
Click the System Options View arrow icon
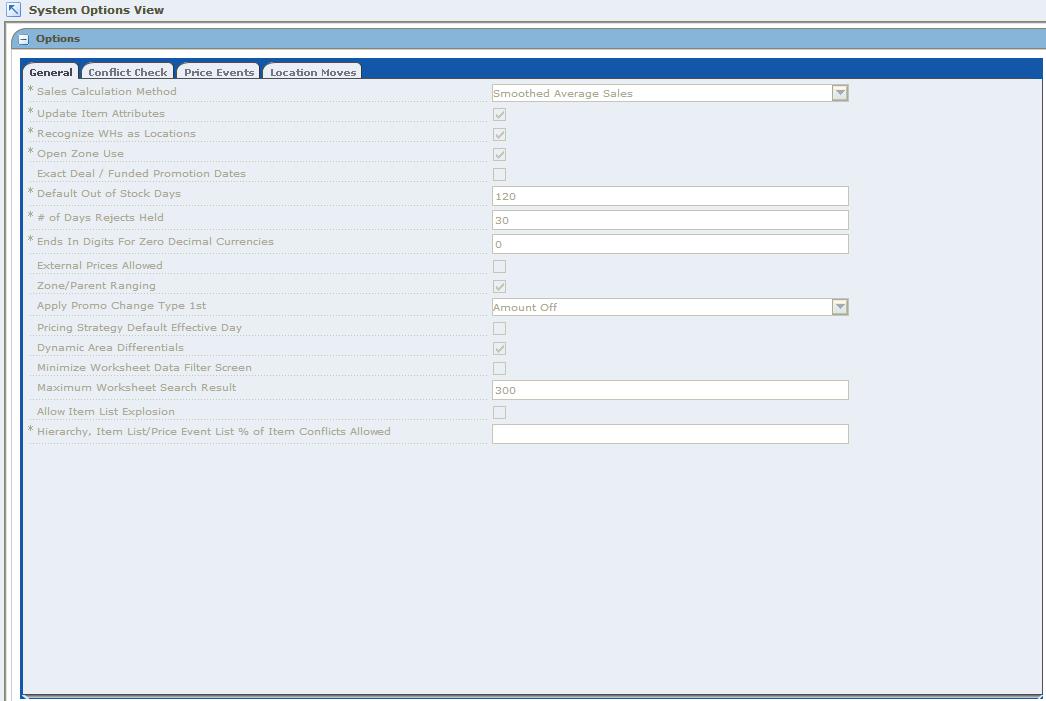pyautogui.click(x=13, y=9)
